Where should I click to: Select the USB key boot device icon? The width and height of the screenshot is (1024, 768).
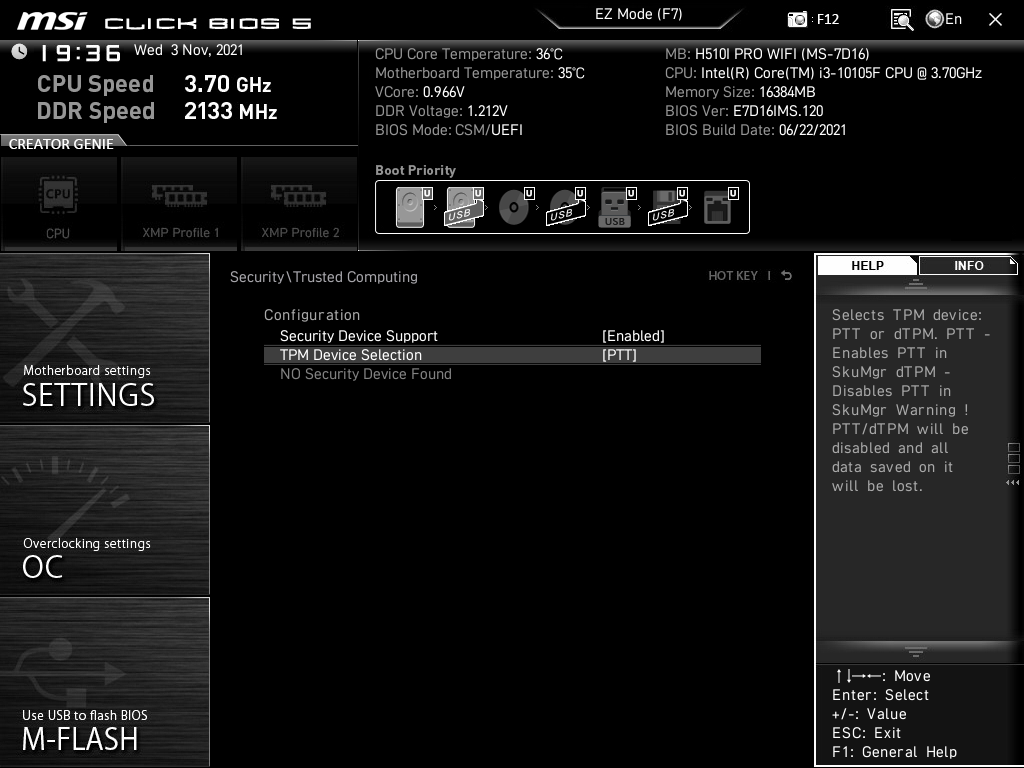tap(615, 208)
